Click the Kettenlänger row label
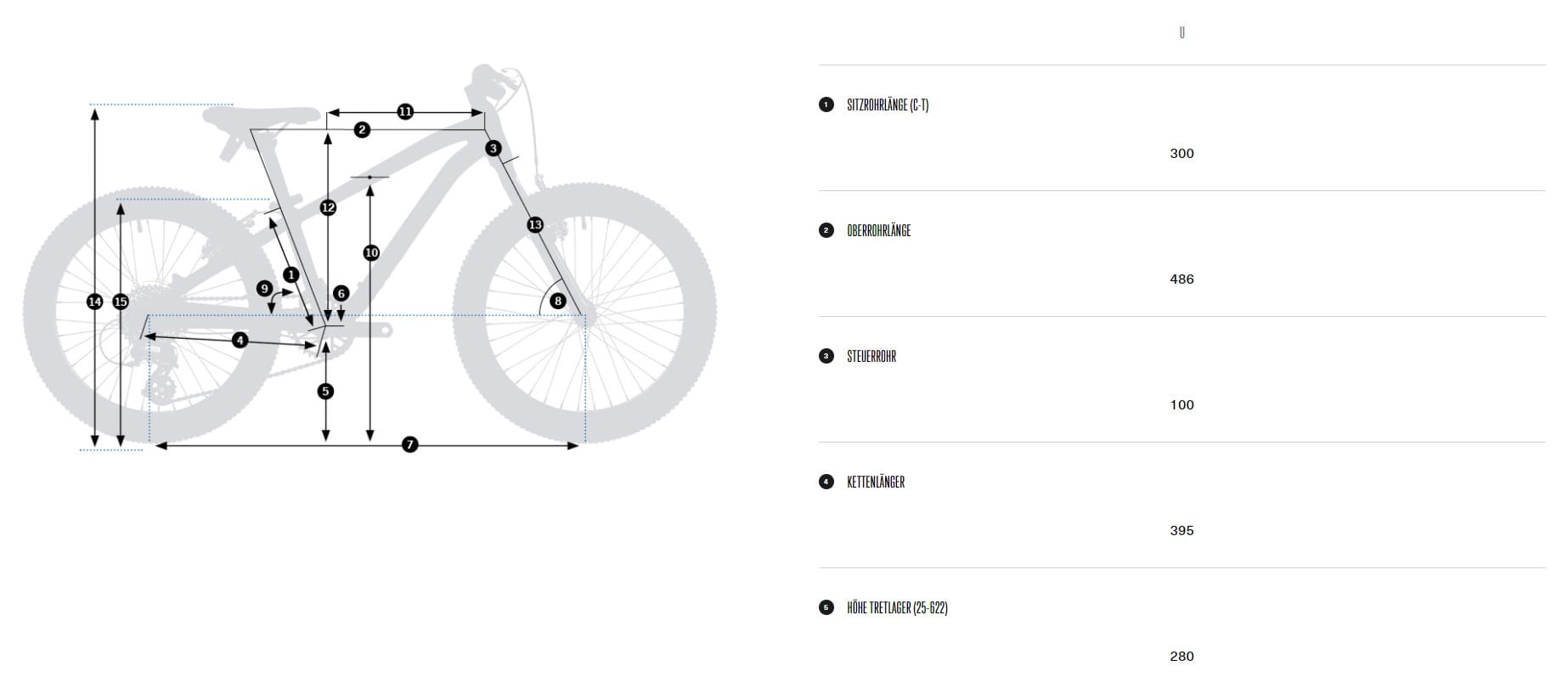This screenshot has height=677, width=1568. (876, 482)
